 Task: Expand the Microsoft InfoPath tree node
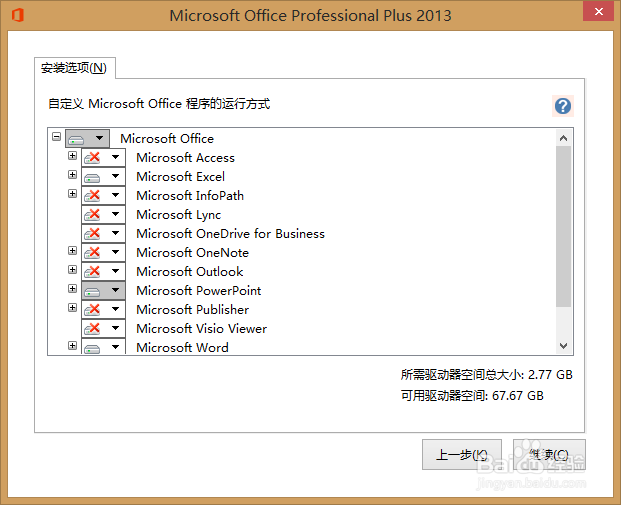pos(72,194)
